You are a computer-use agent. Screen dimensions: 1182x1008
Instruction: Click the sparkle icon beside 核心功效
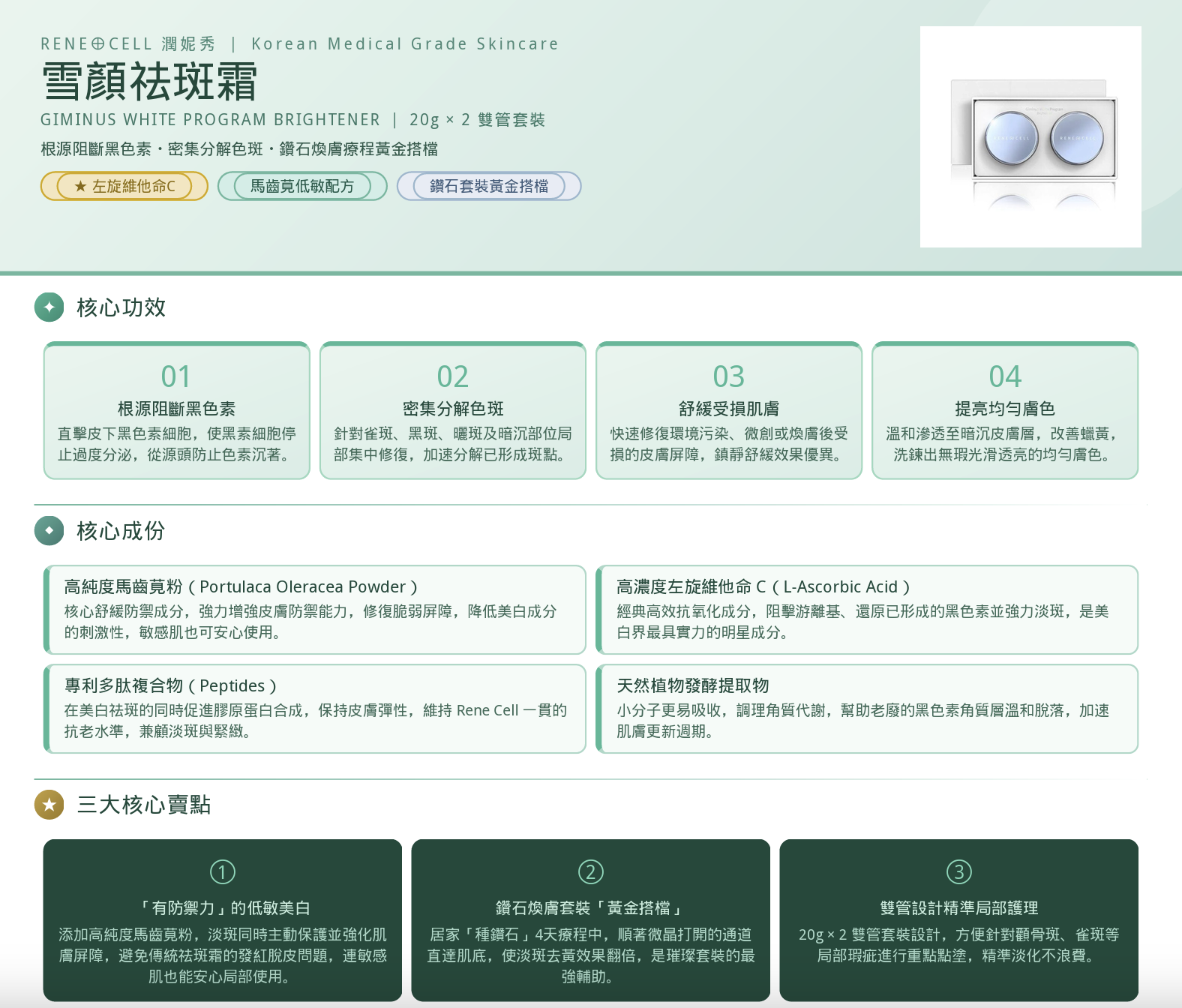(49, 307)
